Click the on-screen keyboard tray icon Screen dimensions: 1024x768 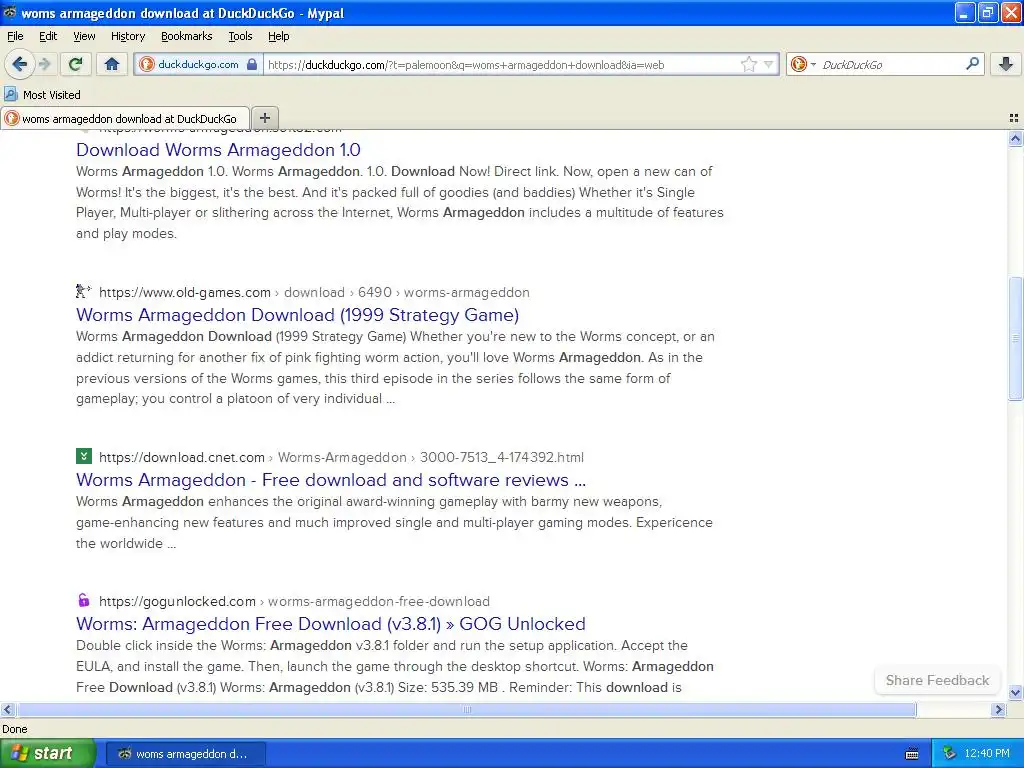click(x=912, y=754)
